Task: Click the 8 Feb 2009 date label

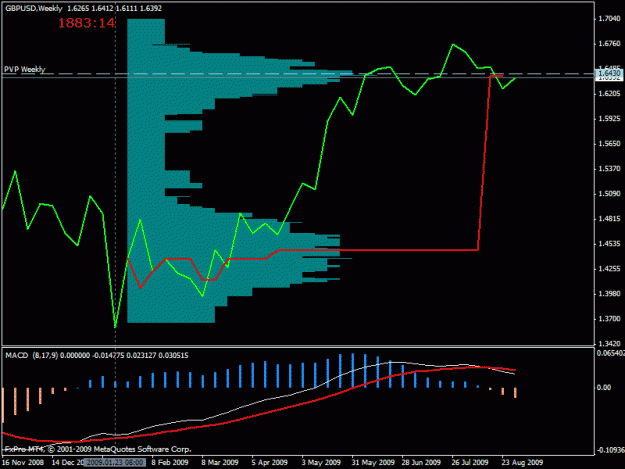Action: [x=170, y=462]
